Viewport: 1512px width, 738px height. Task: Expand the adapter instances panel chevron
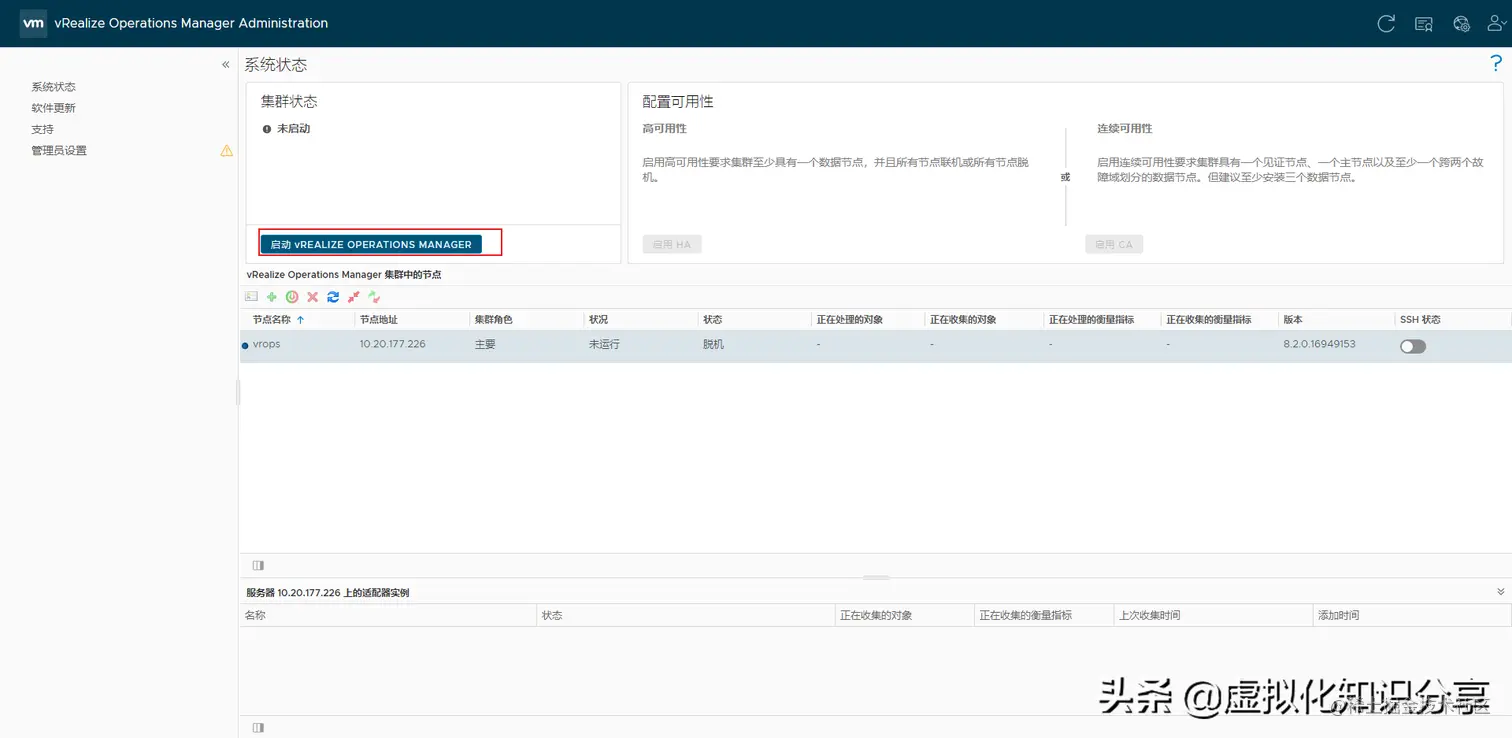pyautogui.click(x=1497, y=591)
